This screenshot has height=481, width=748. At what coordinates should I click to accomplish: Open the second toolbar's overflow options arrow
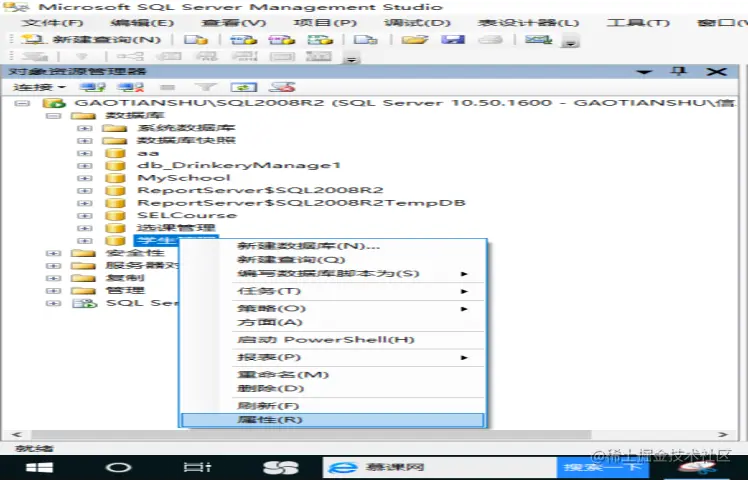[x=352, y=60]
